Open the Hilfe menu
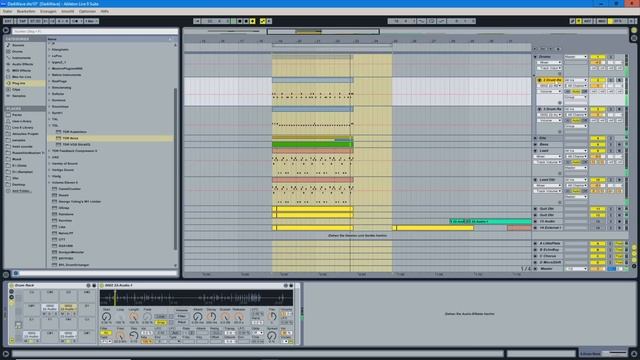The height and width of the screenshot is (360, 640). pyautogui.click(x=104, y=11)
